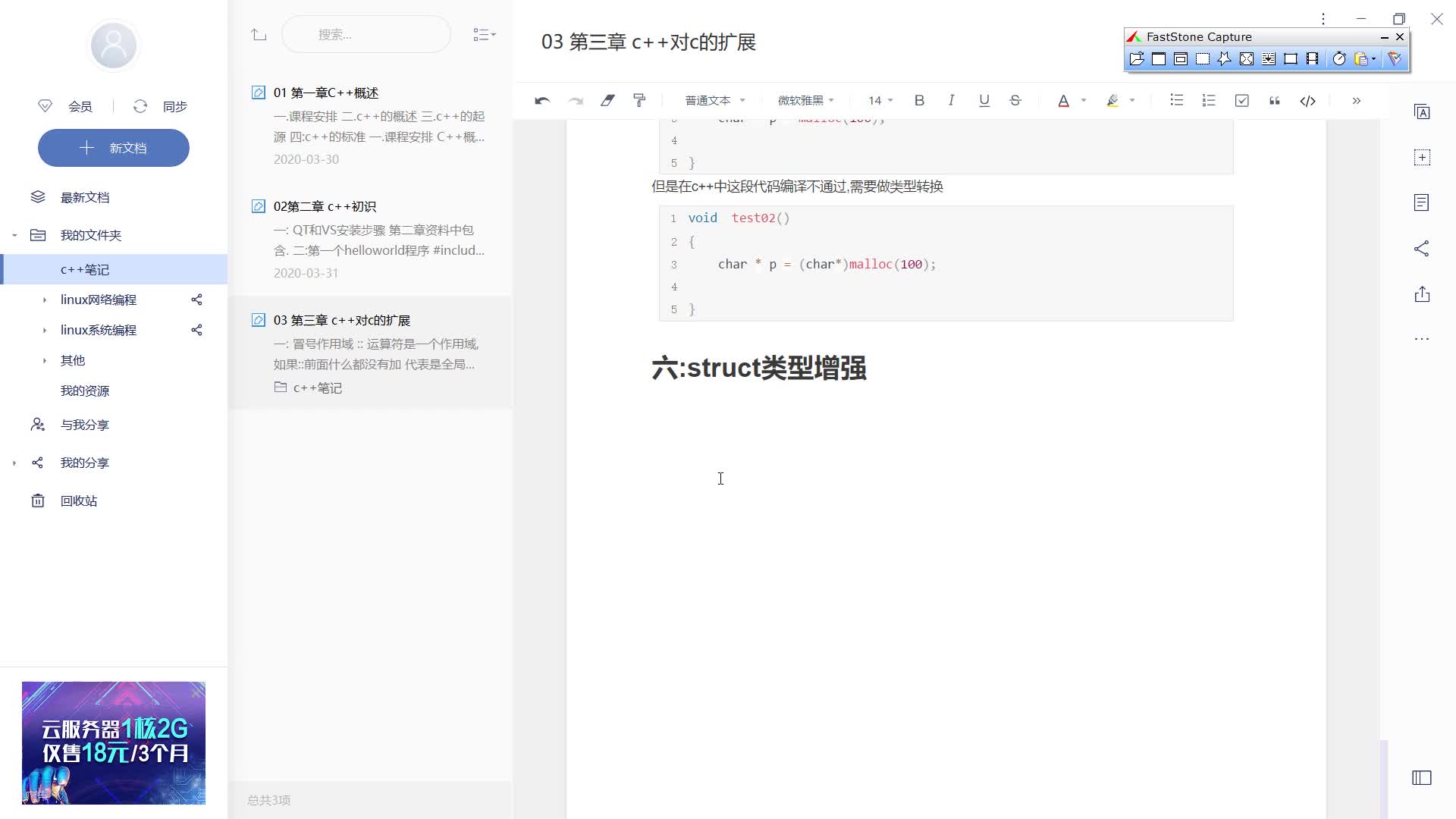Go up one folder level icon
The image size is (1456, 819).
click(x=259, y=34)
